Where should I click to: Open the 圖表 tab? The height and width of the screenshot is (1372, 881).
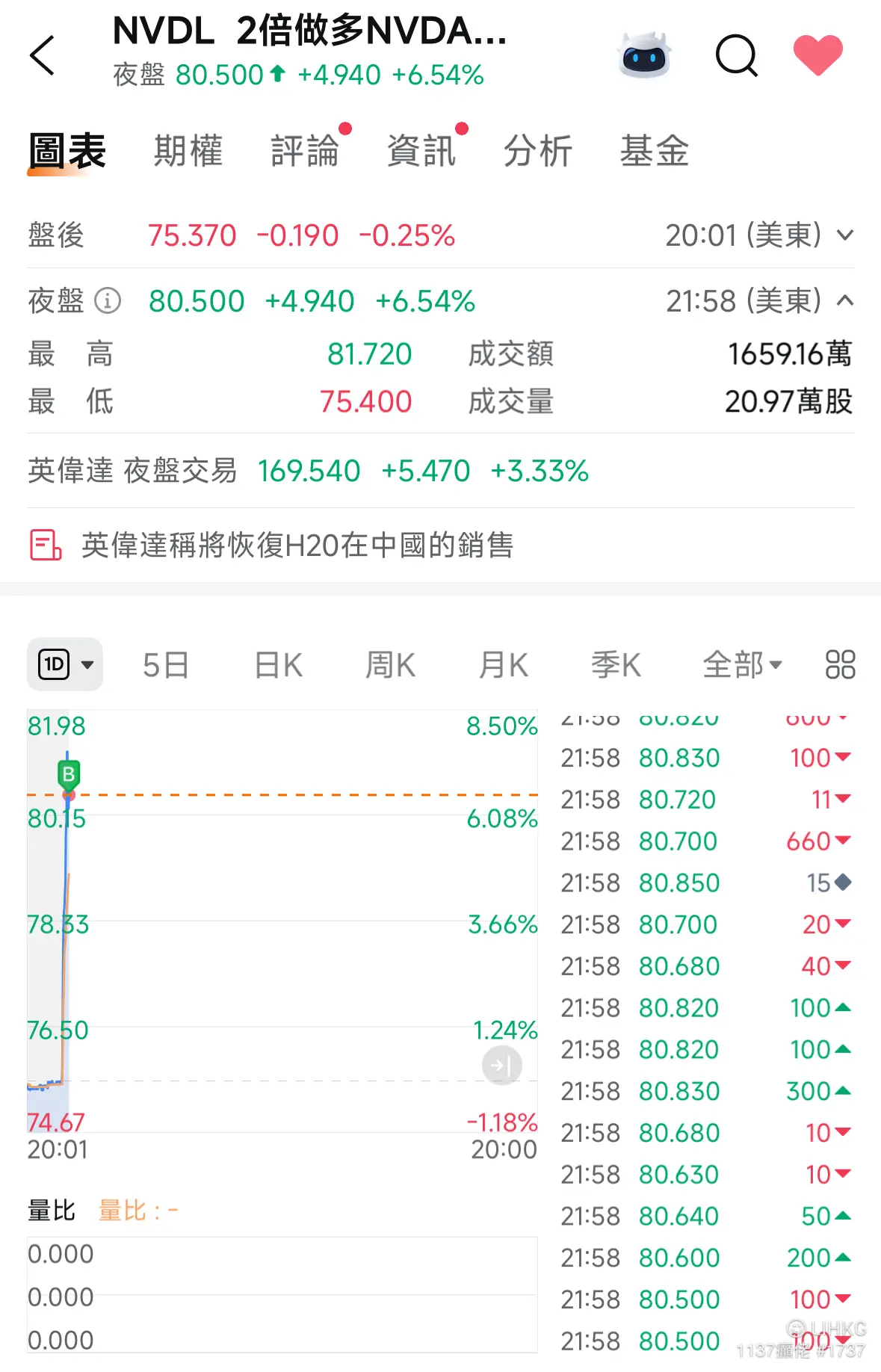(67, 151)
